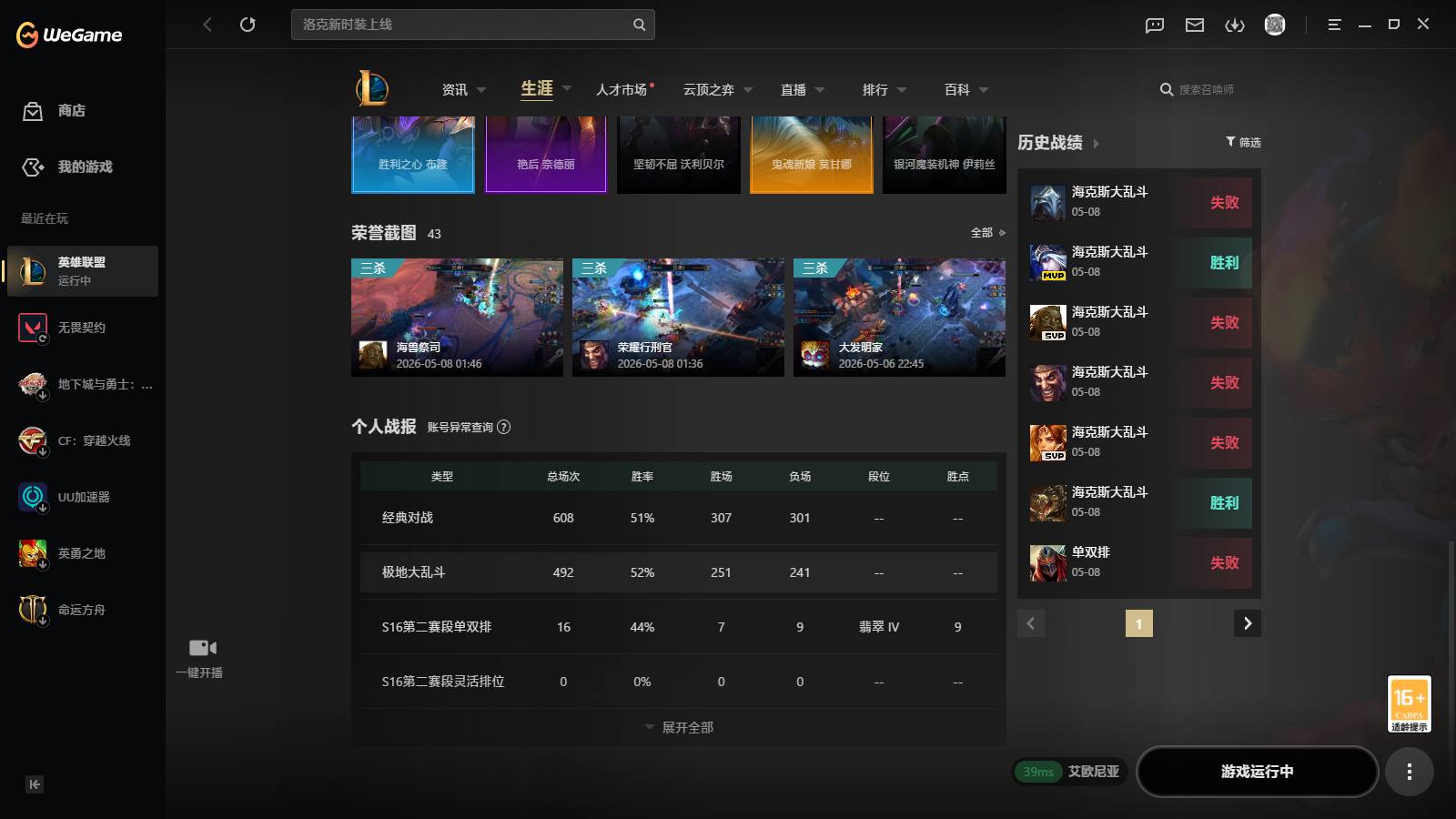Select 鬼魂新娘 莫甘娜 skin card

pos(812,155)
